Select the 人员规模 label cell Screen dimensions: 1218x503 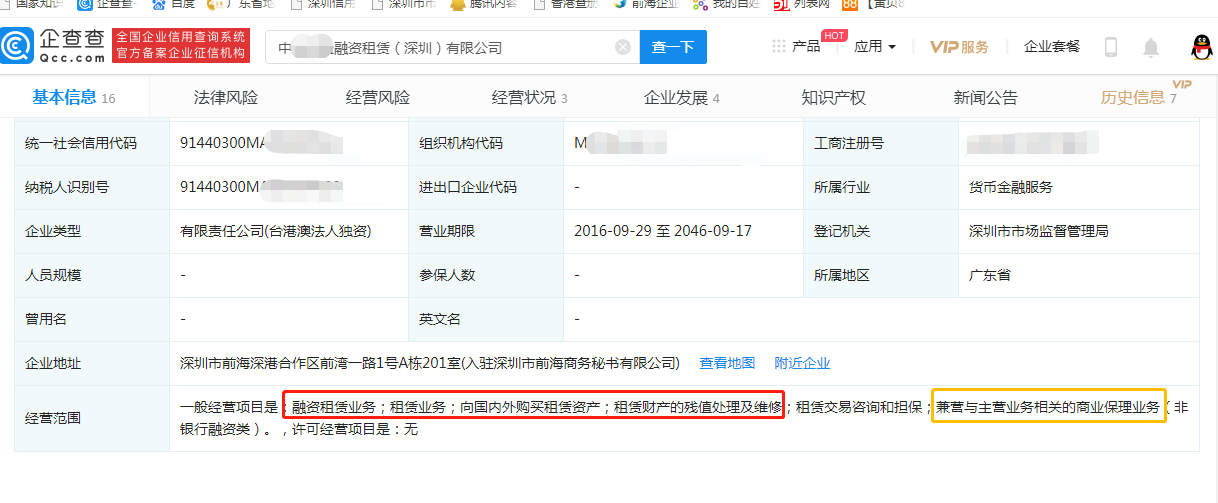92,275
